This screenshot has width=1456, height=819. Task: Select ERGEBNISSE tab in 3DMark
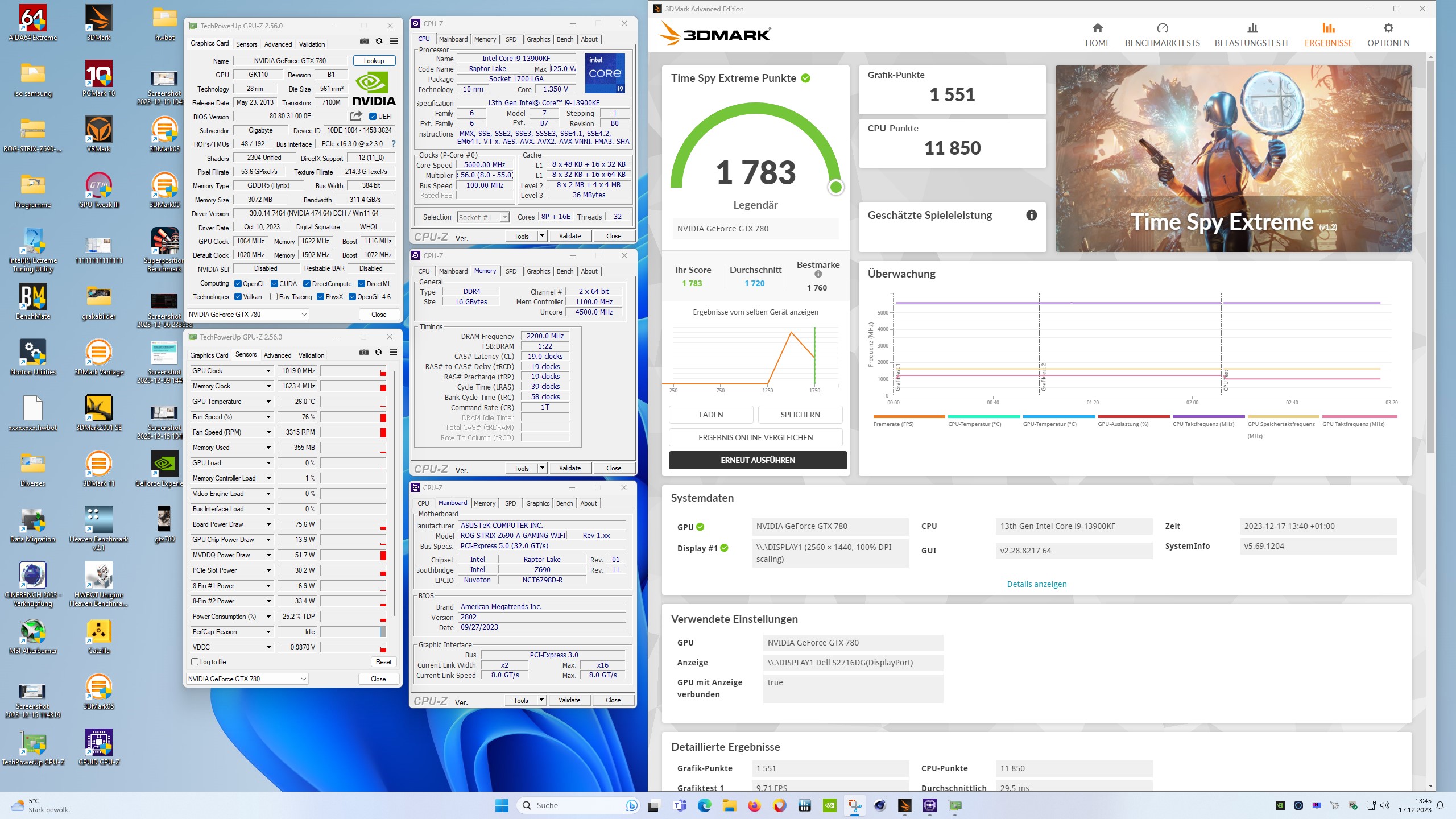[1329, 35]
